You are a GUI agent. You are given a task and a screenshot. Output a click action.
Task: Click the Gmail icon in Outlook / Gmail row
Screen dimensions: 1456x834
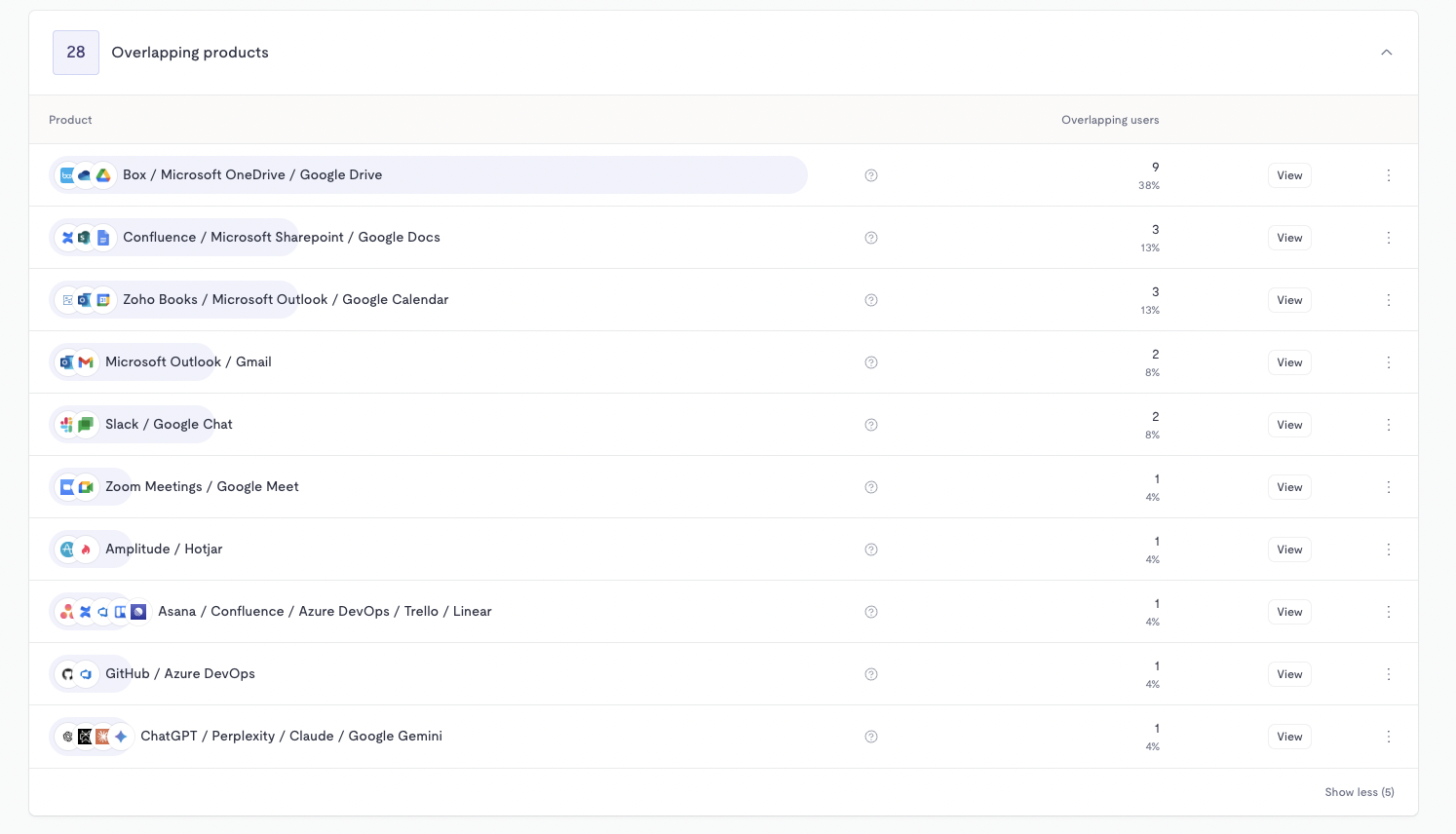[86, 362]
